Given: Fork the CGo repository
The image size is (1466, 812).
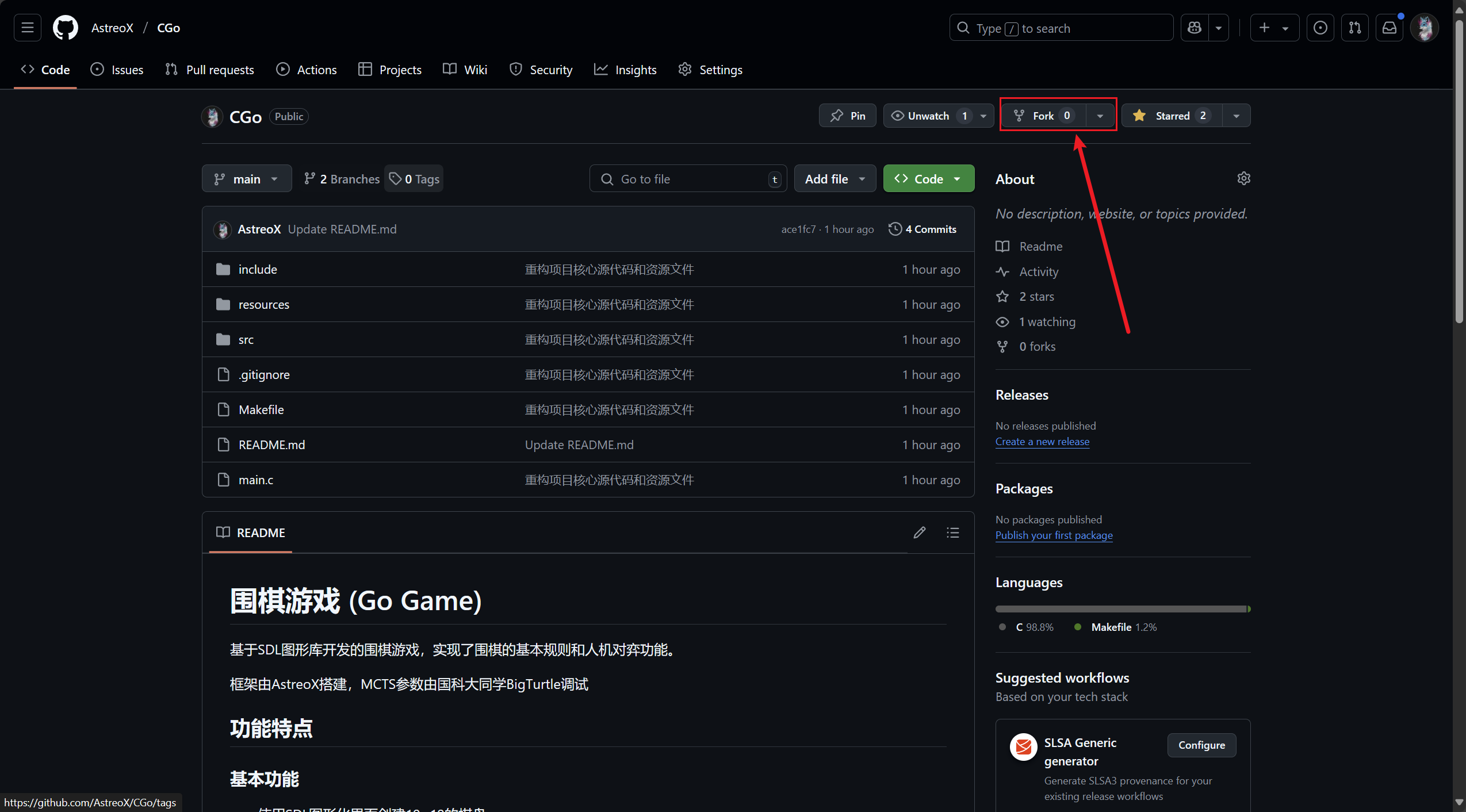Looking at the screenshot, I should click(1043, 116).
